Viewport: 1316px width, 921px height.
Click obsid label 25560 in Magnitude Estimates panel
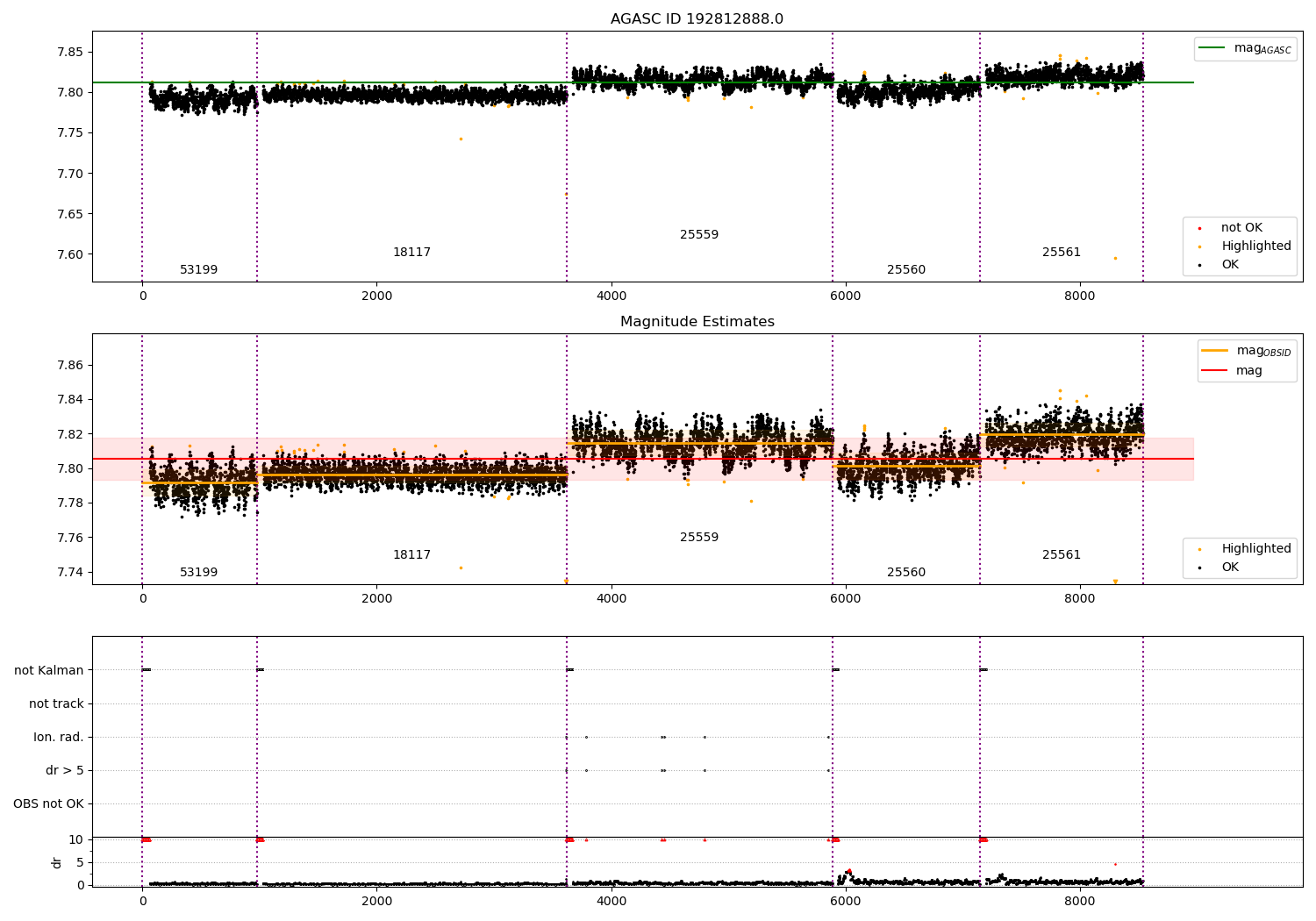[906, 573]
